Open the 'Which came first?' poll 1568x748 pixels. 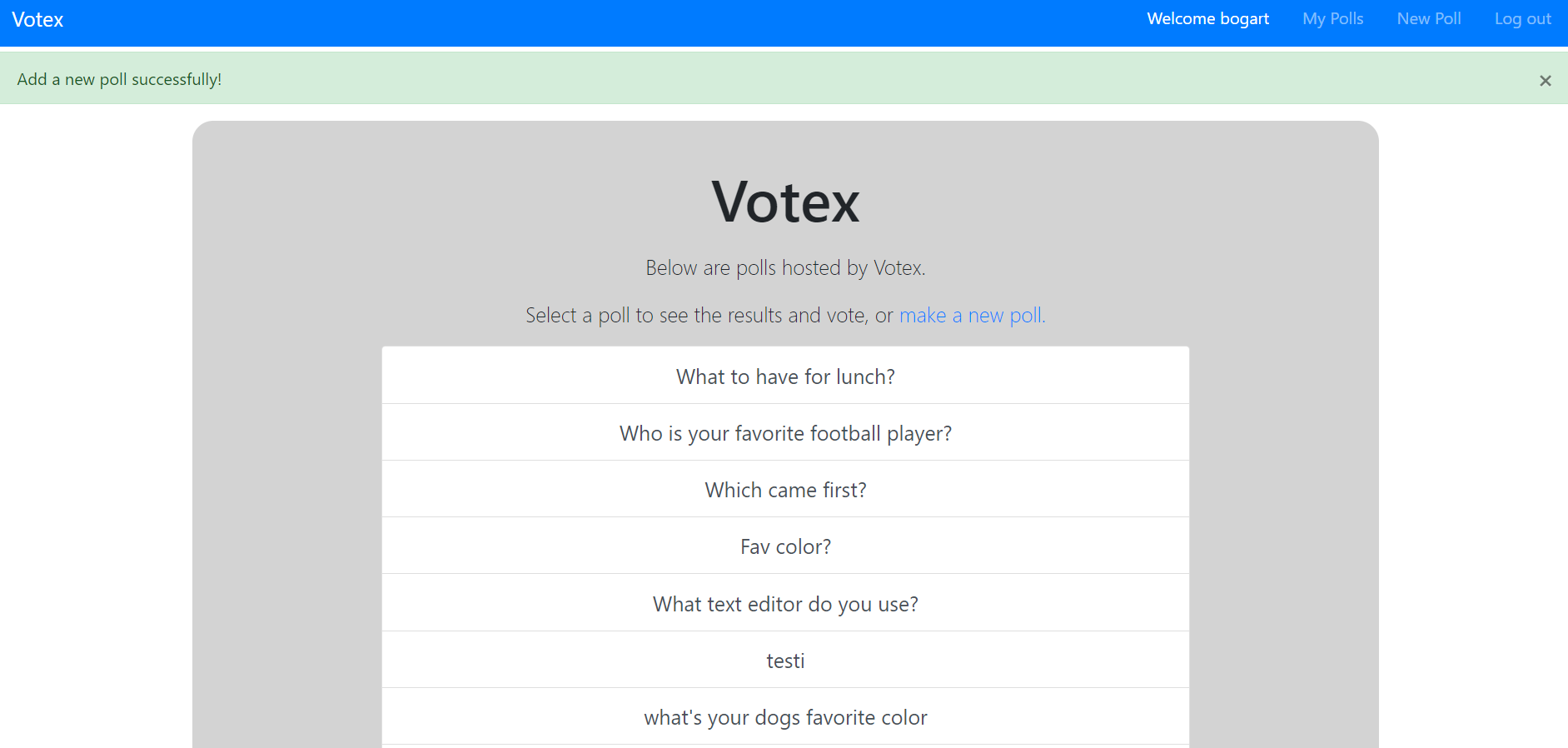pyautogui.click(x=785, y=489)
